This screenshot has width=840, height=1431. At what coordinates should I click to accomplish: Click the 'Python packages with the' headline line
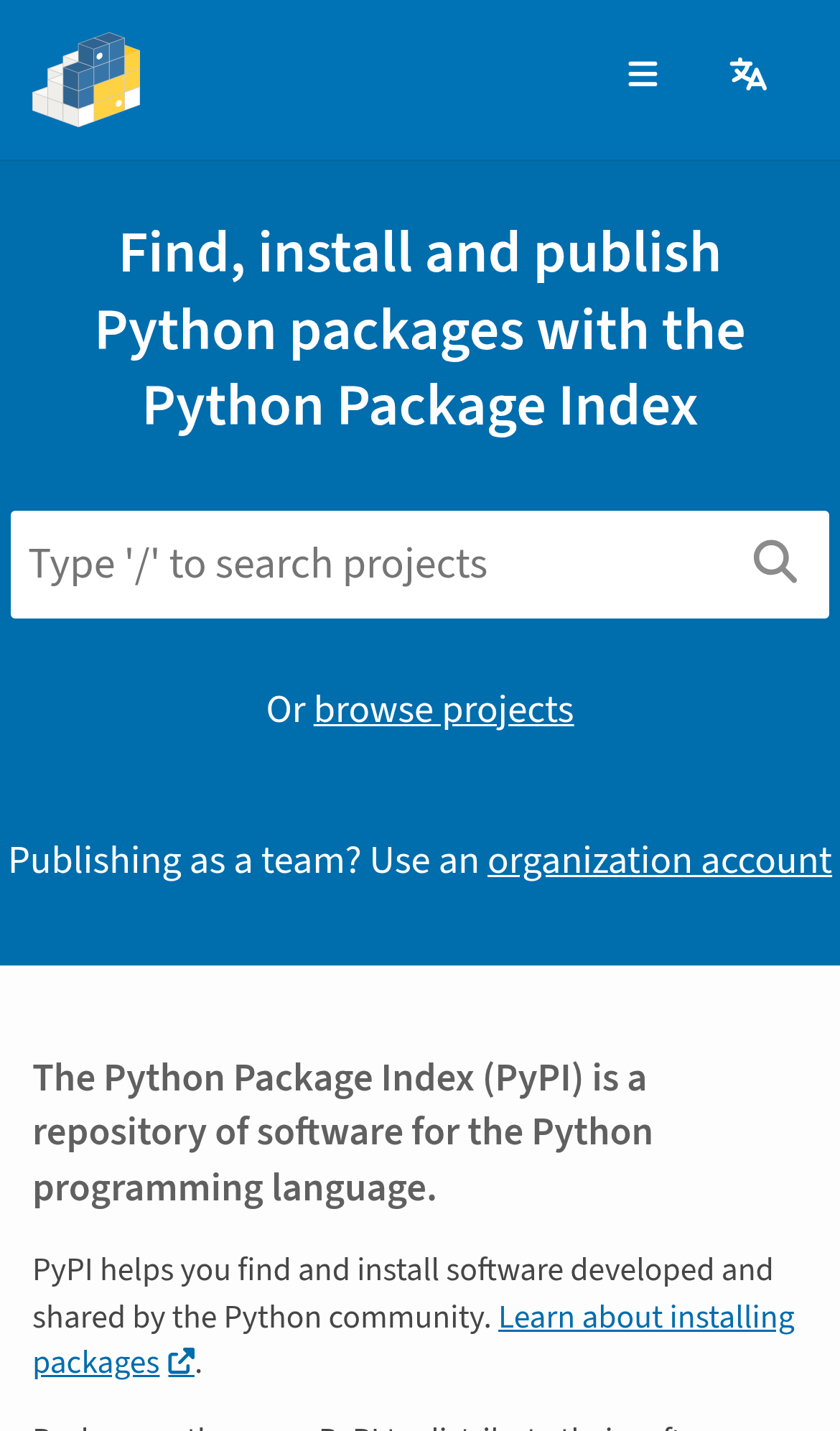click(x=420, y=330)
